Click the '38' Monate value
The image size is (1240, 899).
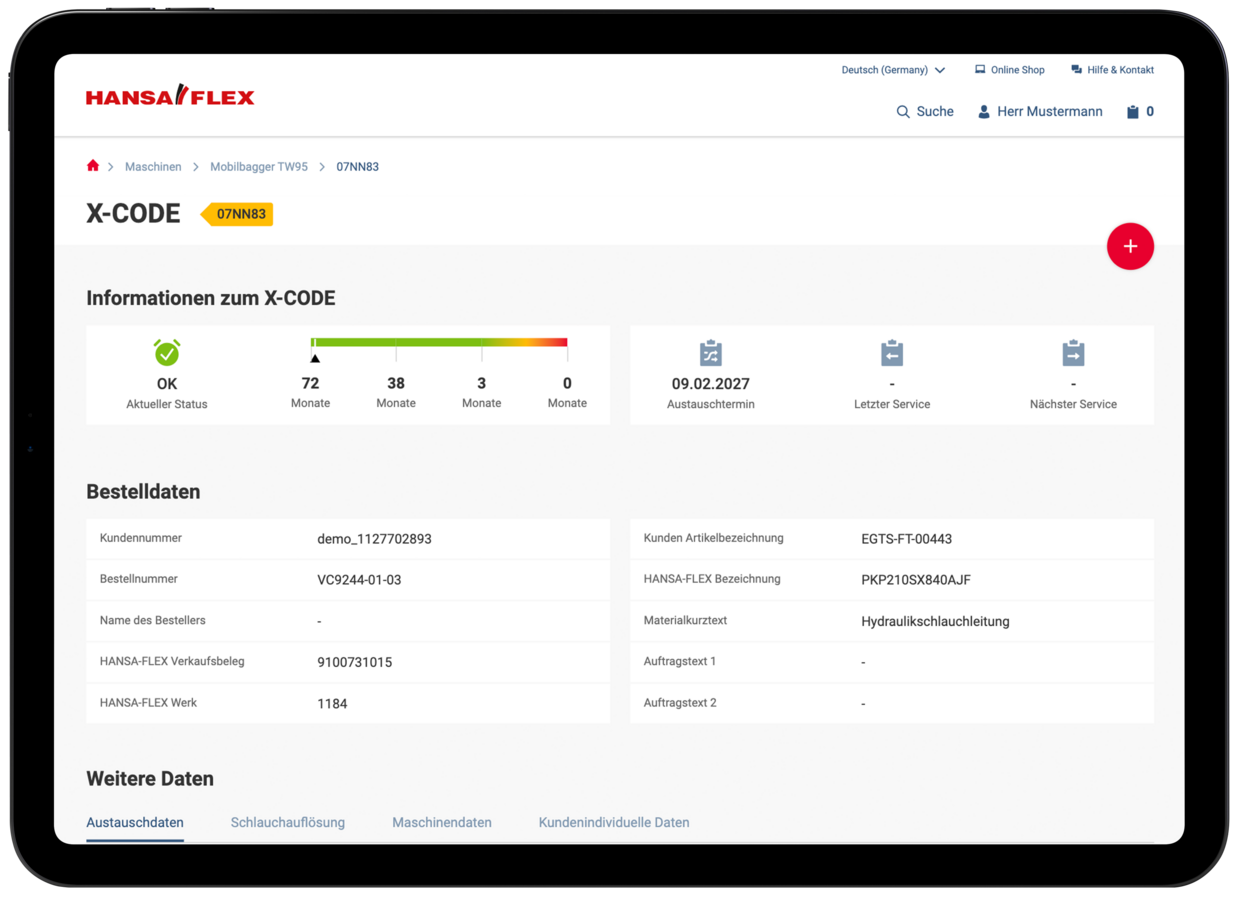click(x=396, y=383)
